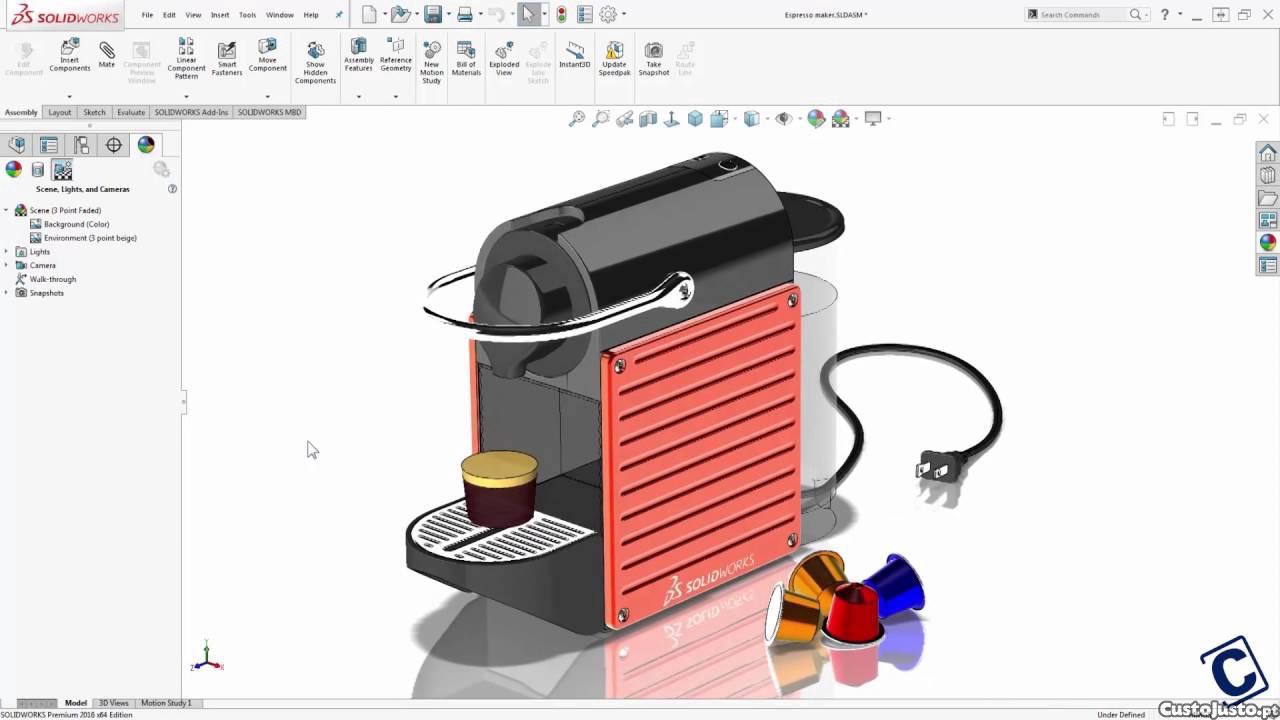Create an Exploded View
Image resolution: width=1280 pixels, height=720 pixels.
(x=504, y=58)
